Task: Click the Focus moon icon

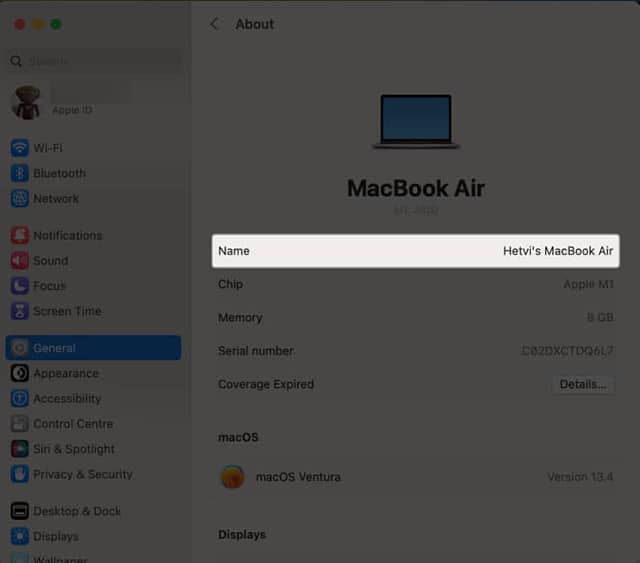Action: tap(20, 286)
